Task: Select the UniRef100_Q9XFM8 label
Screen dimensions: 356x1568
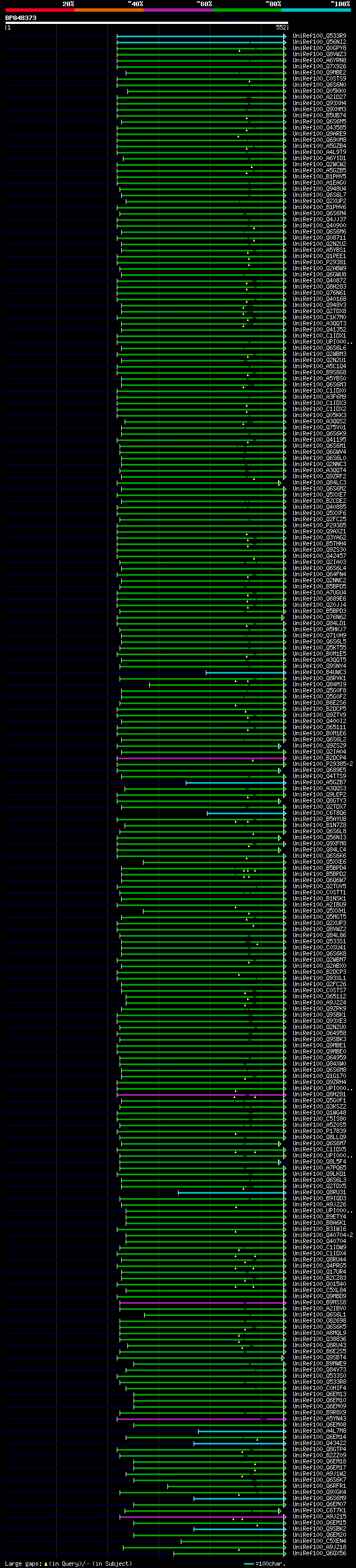Action: [319, 844]
